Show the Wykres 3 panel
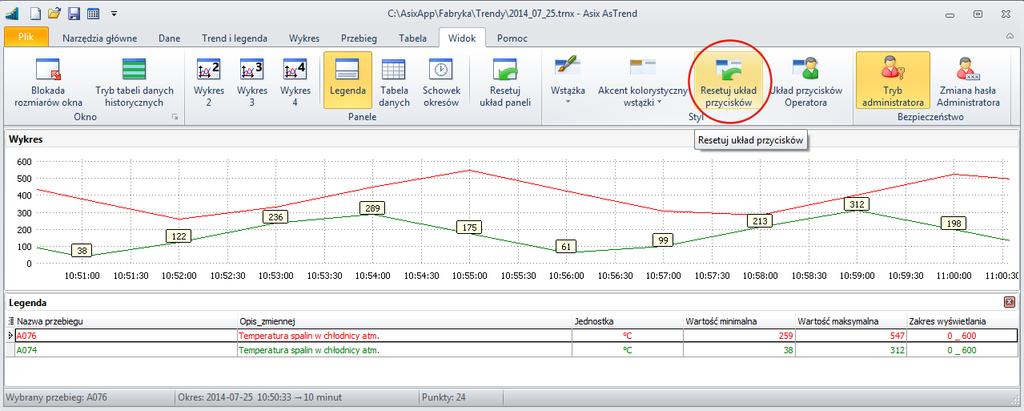 252,82
